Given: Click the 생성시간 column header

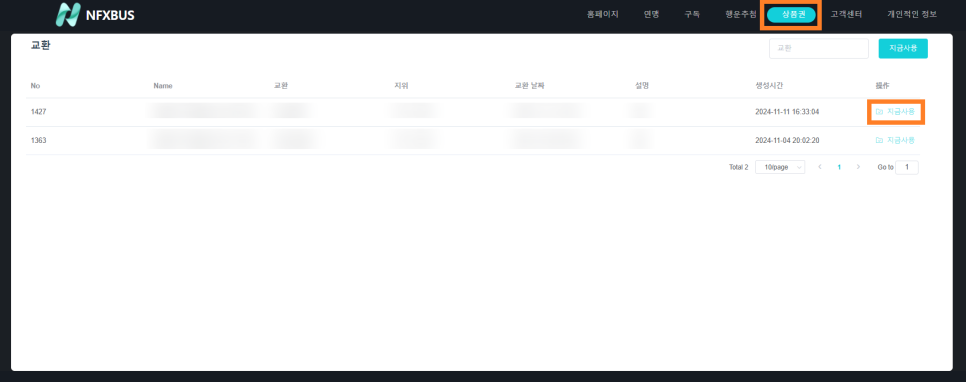Looking at the screenshot, I should (769, 86).
